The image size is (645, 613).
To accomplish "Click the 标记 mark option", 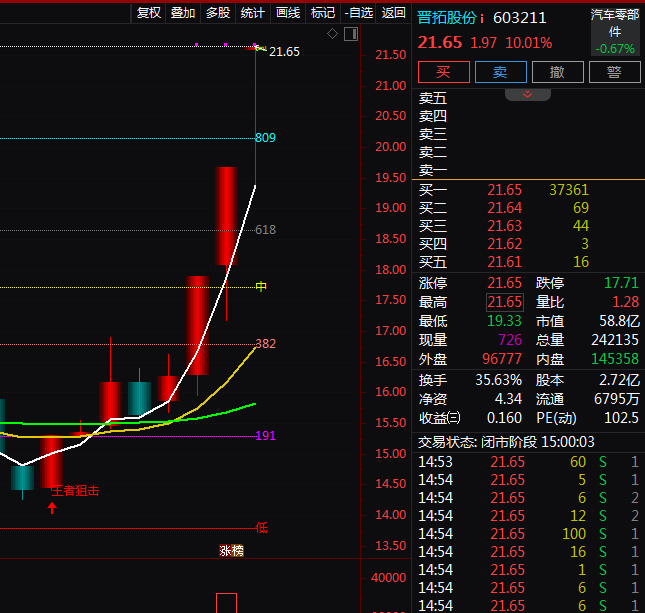I will pyautogui.click(x=323, y=13).
